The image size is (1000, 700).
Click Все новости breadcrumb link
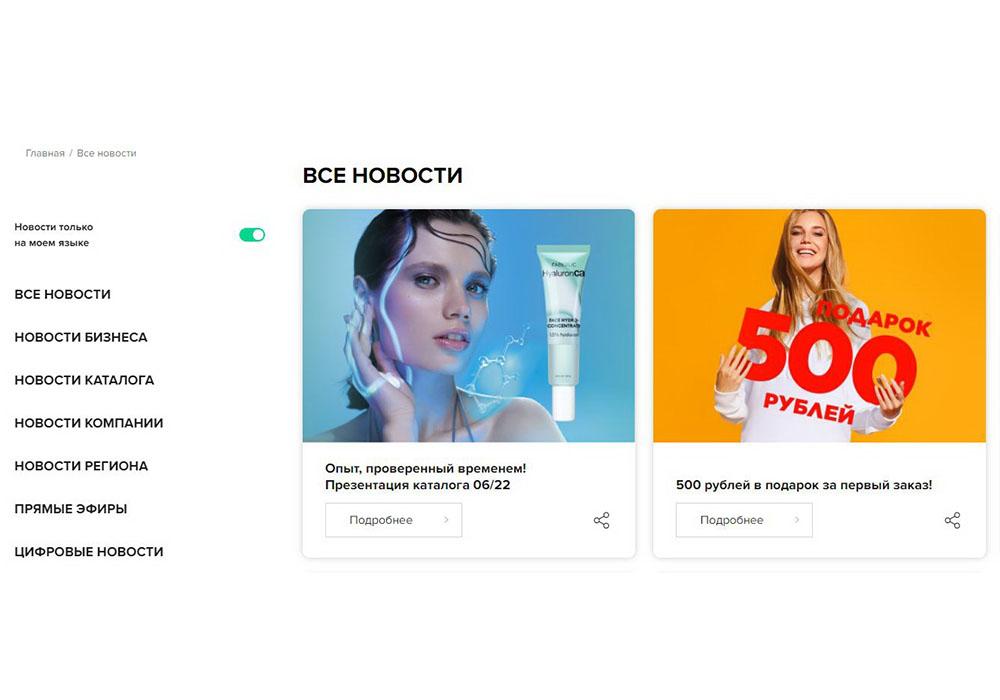tap(107, 153)
